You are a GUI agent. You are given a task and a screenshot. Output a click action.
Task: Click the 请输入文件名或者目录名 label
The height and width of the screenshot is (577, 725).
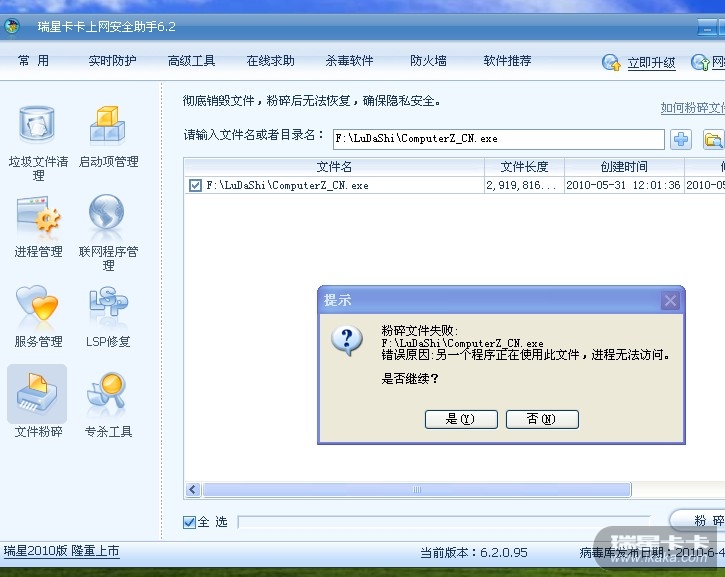coord(254,135)
